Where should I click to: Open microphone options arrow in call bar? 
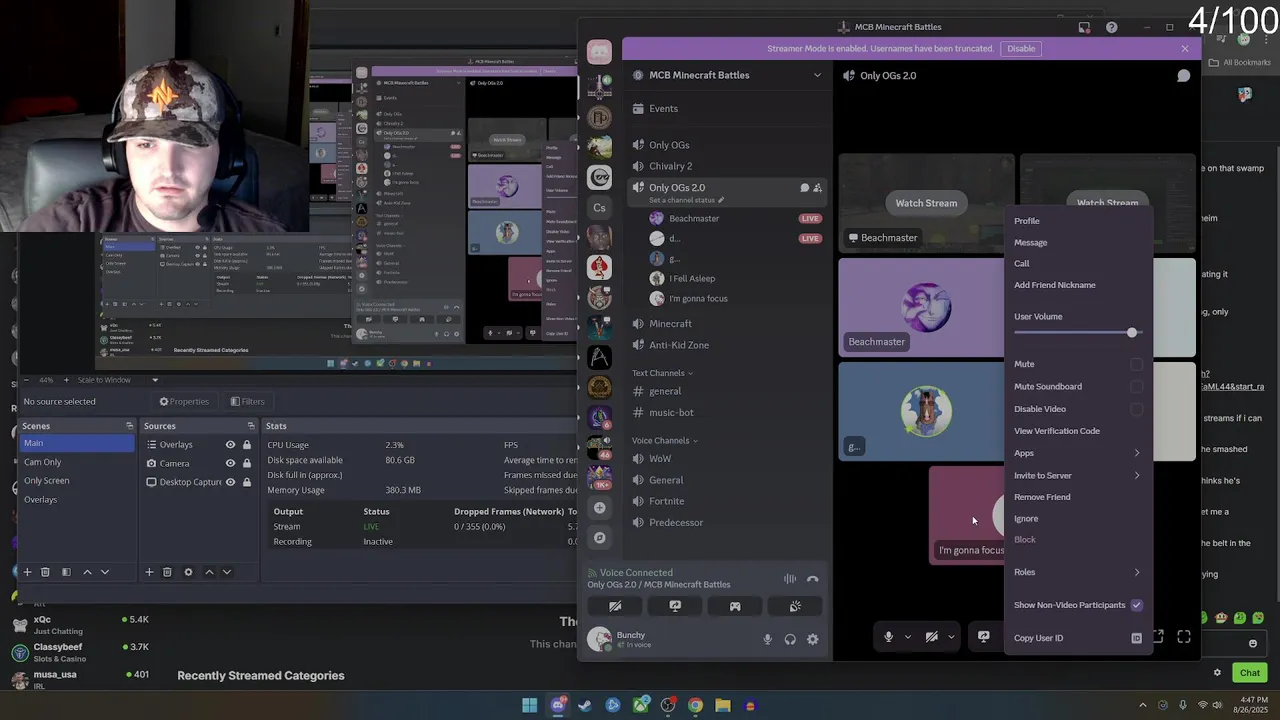(x=908, y=637)
